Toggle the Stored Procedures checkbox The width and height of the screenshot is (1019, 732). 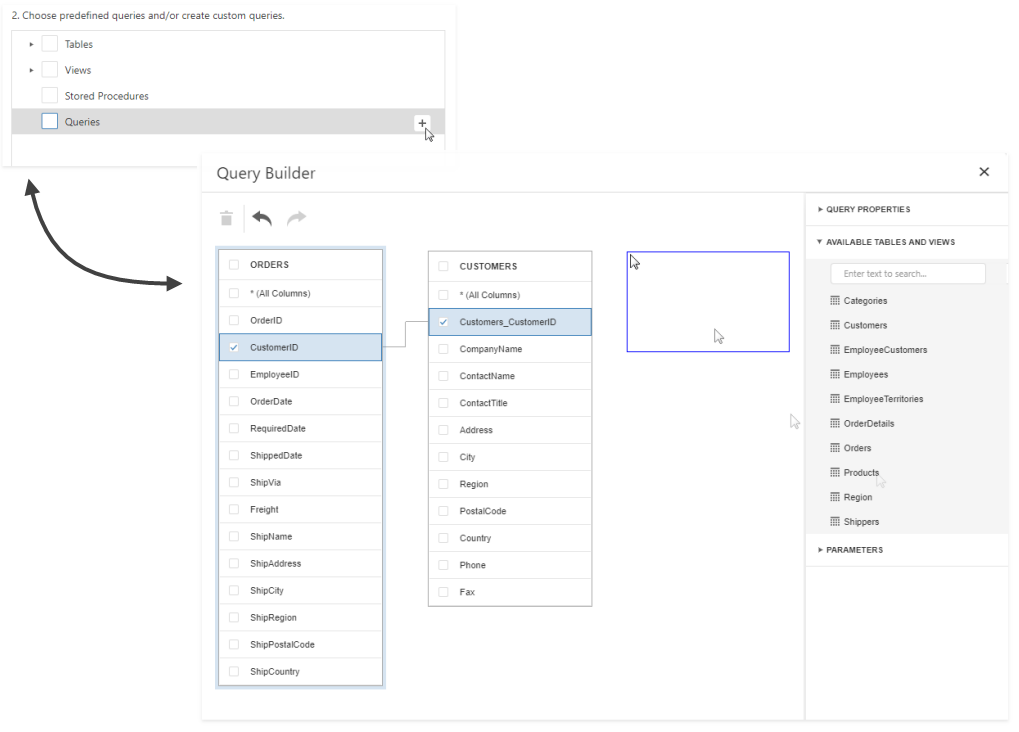coord(49,96)
